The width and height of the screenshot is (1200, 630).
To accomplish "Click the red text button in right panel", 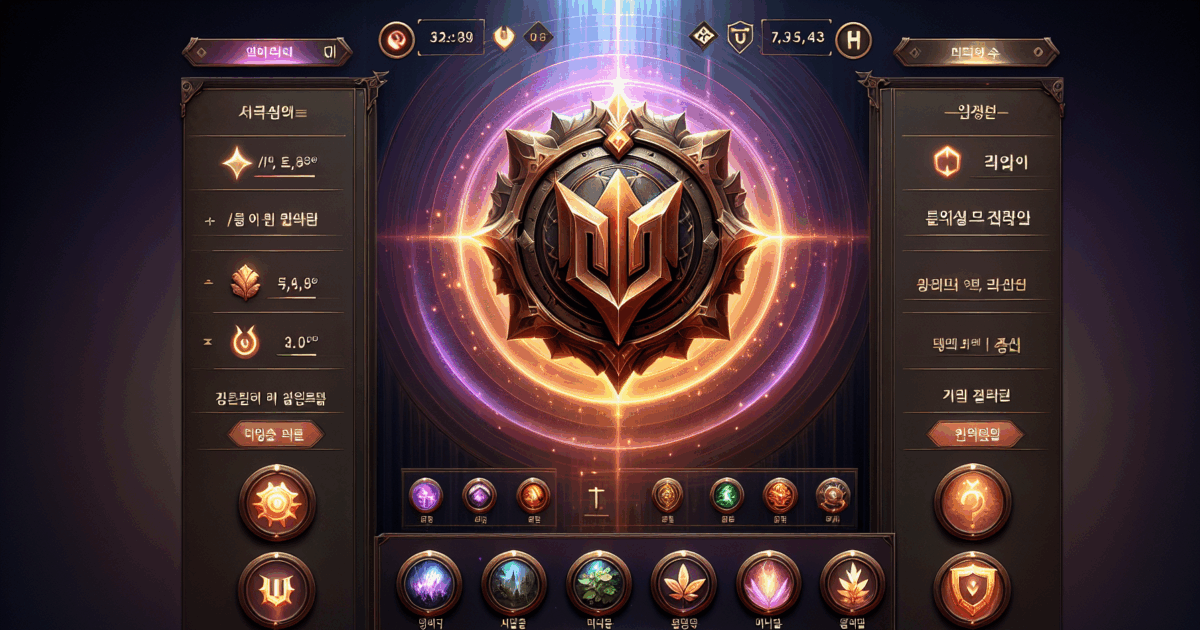I will [977, 433].
